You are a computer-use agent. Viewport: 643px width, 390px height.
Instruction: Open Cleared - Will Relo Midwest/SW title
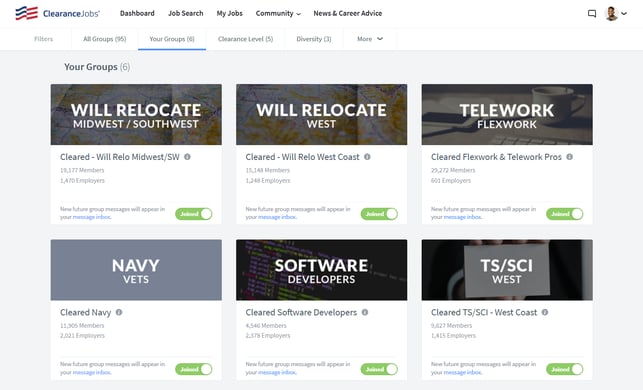[120, 157]
